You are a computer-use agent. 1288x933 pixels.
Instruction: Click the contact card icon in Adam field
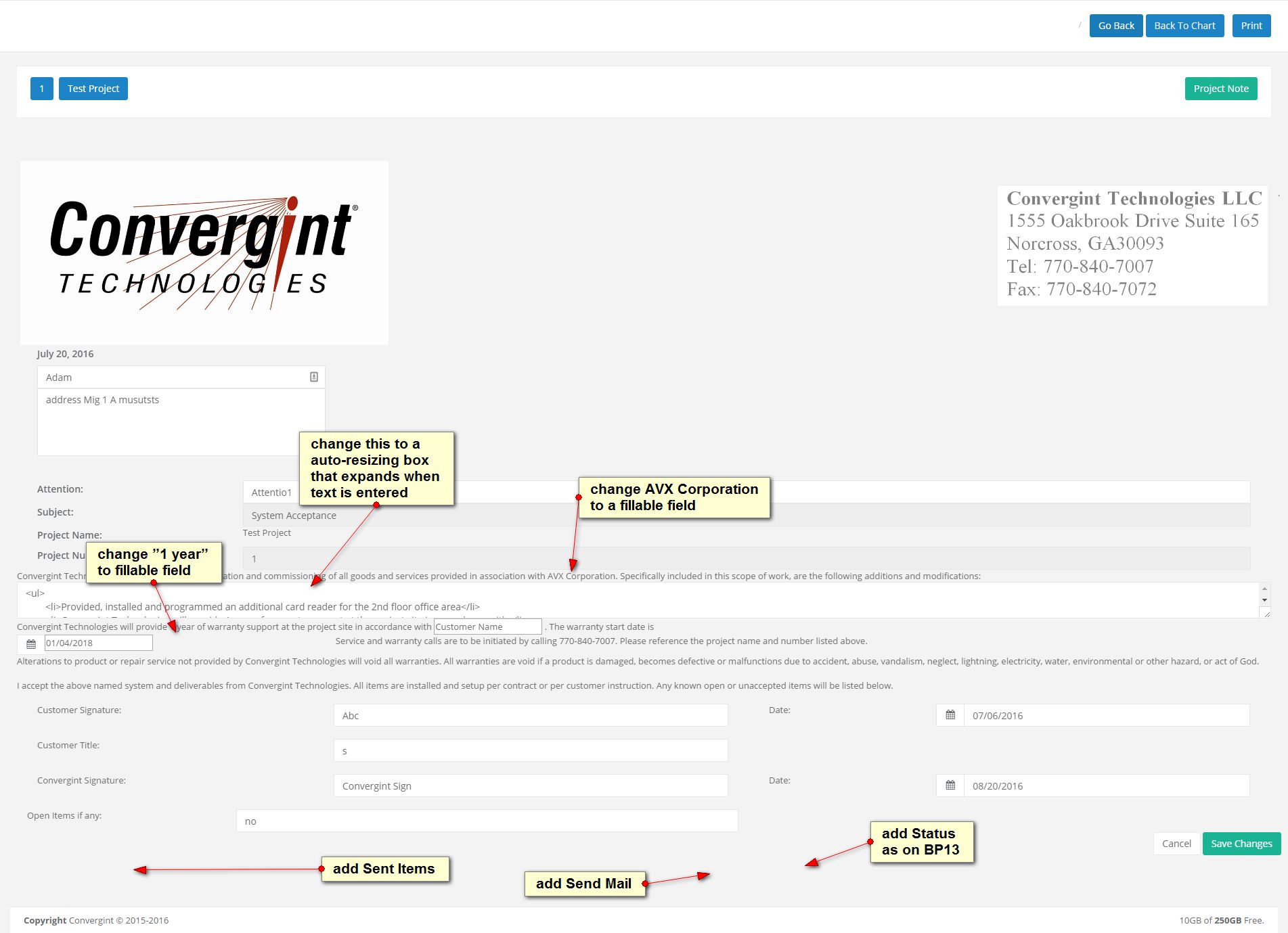point(314,377)
